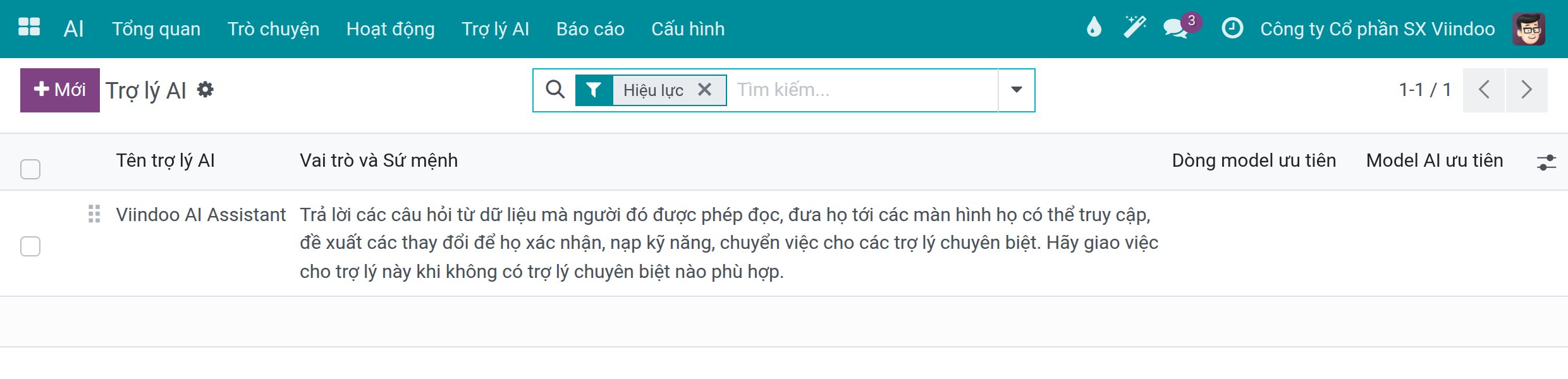Click the role description starting Trả lời các câu hỏi

click(x=728, y=243)
